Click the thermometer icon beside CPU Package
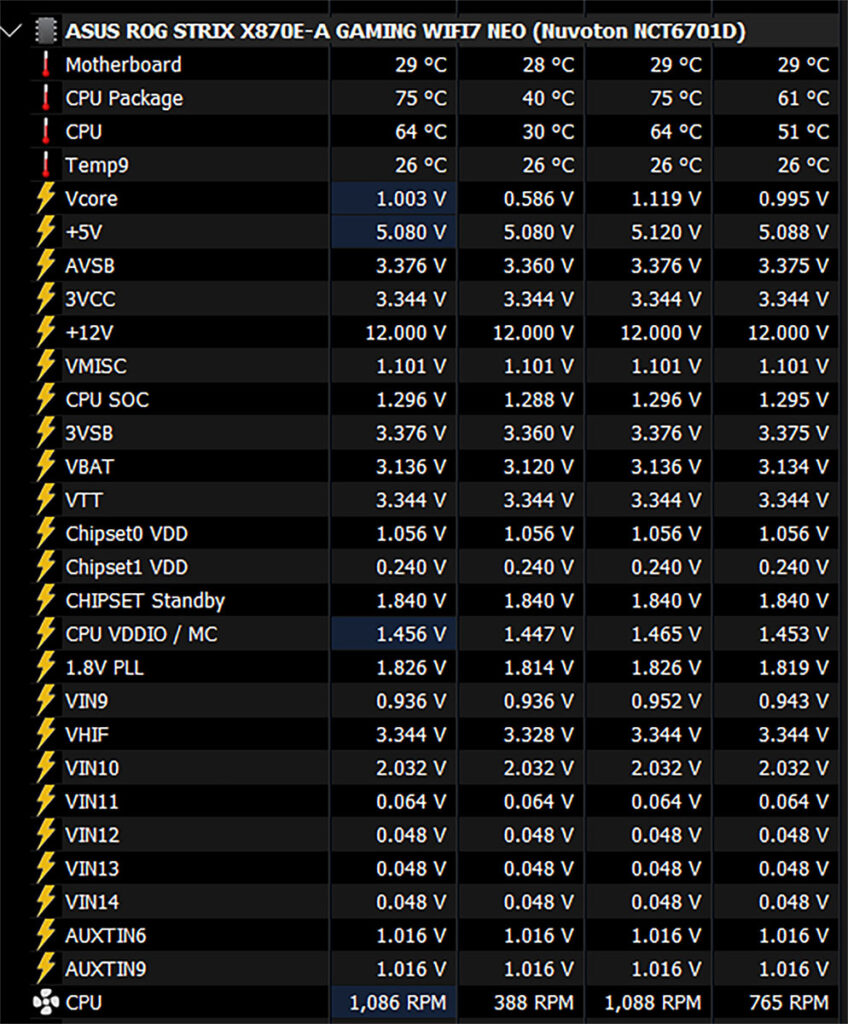 pyautogui.click(x=45, y=98)
